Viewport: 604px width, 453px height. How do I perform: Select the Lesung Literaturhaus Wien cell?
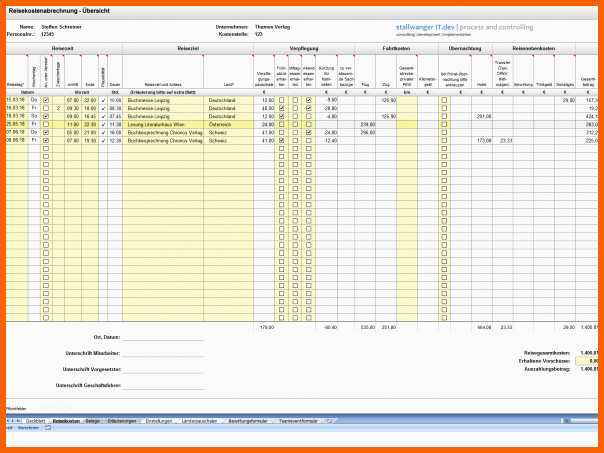(163, 124)
